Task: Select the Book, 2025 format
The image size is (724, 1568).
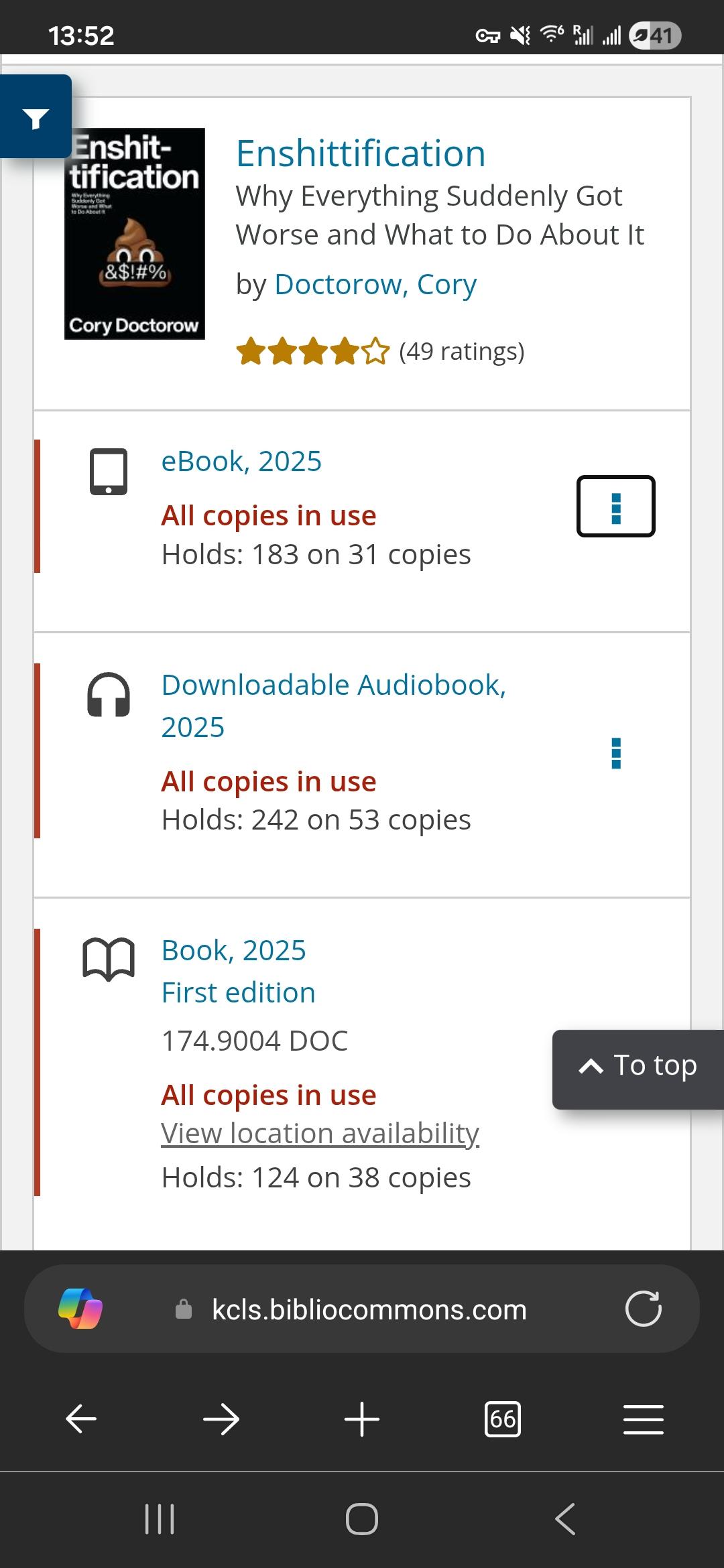Action: [233, 950]
